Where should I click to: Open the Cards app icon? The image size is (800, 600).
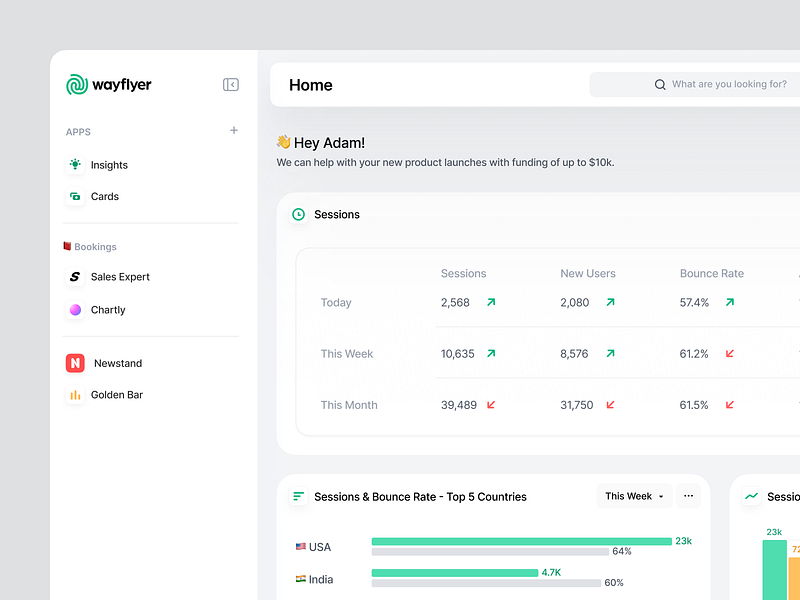[75, 196]
